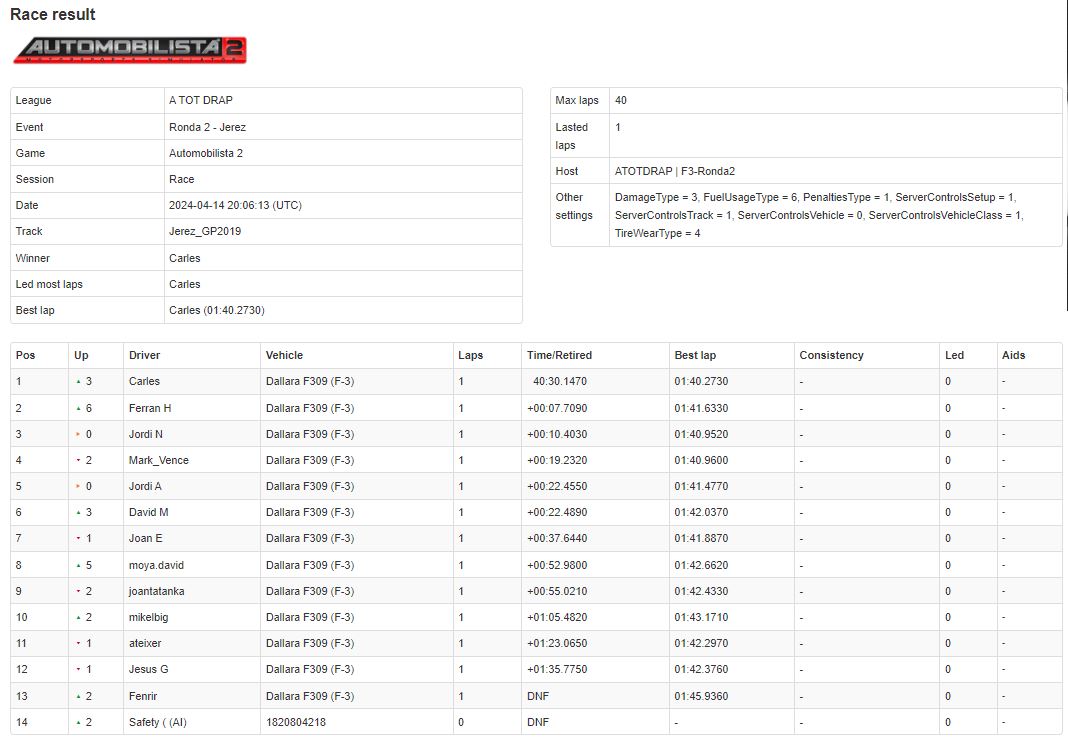Viewport: 1068px width, 740px height.
Task: Click driver name Safety ( (AI)
Action: (x=157, y=722)
